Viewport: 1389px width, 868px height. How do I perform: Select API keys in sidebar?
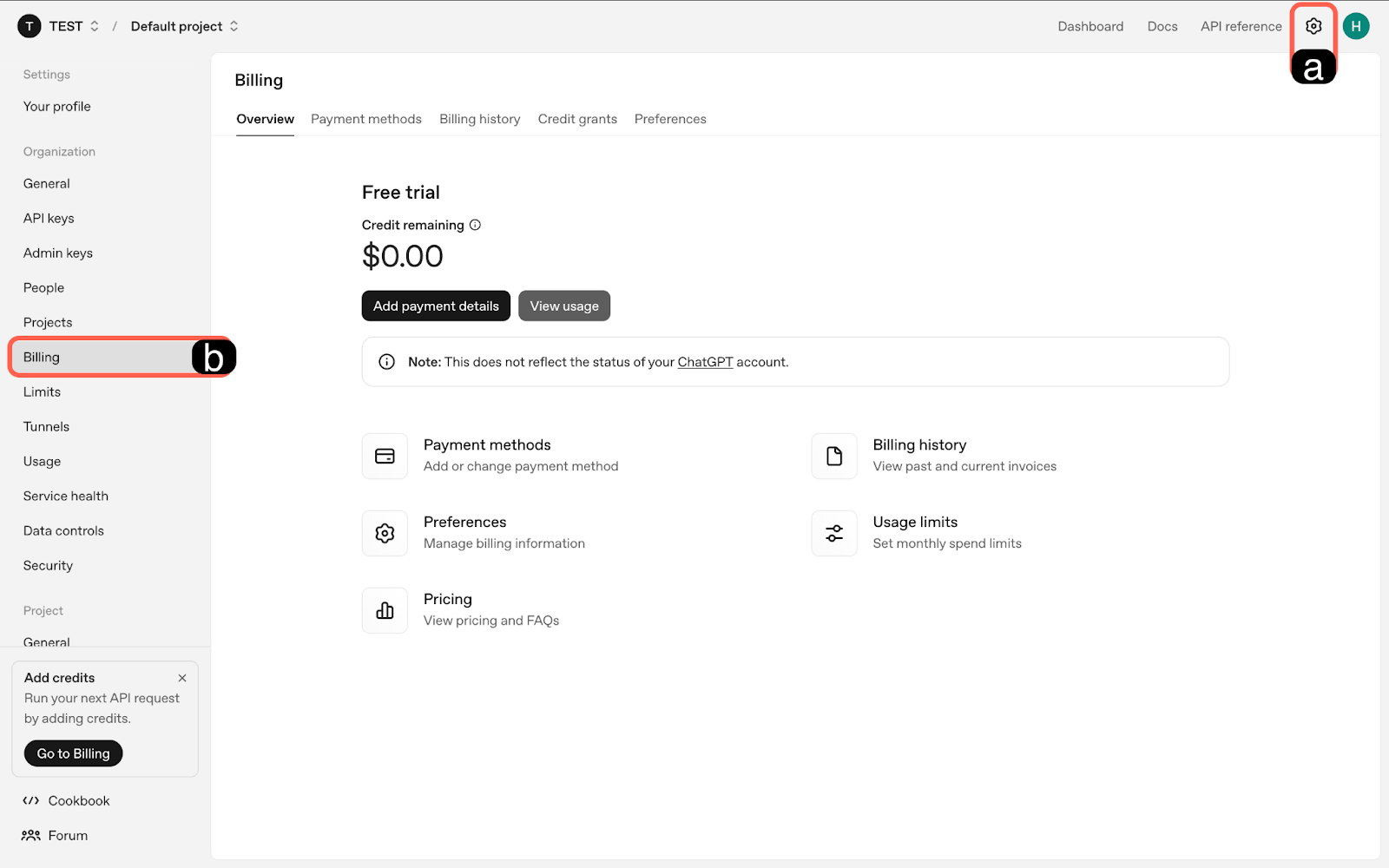(49, 218)
